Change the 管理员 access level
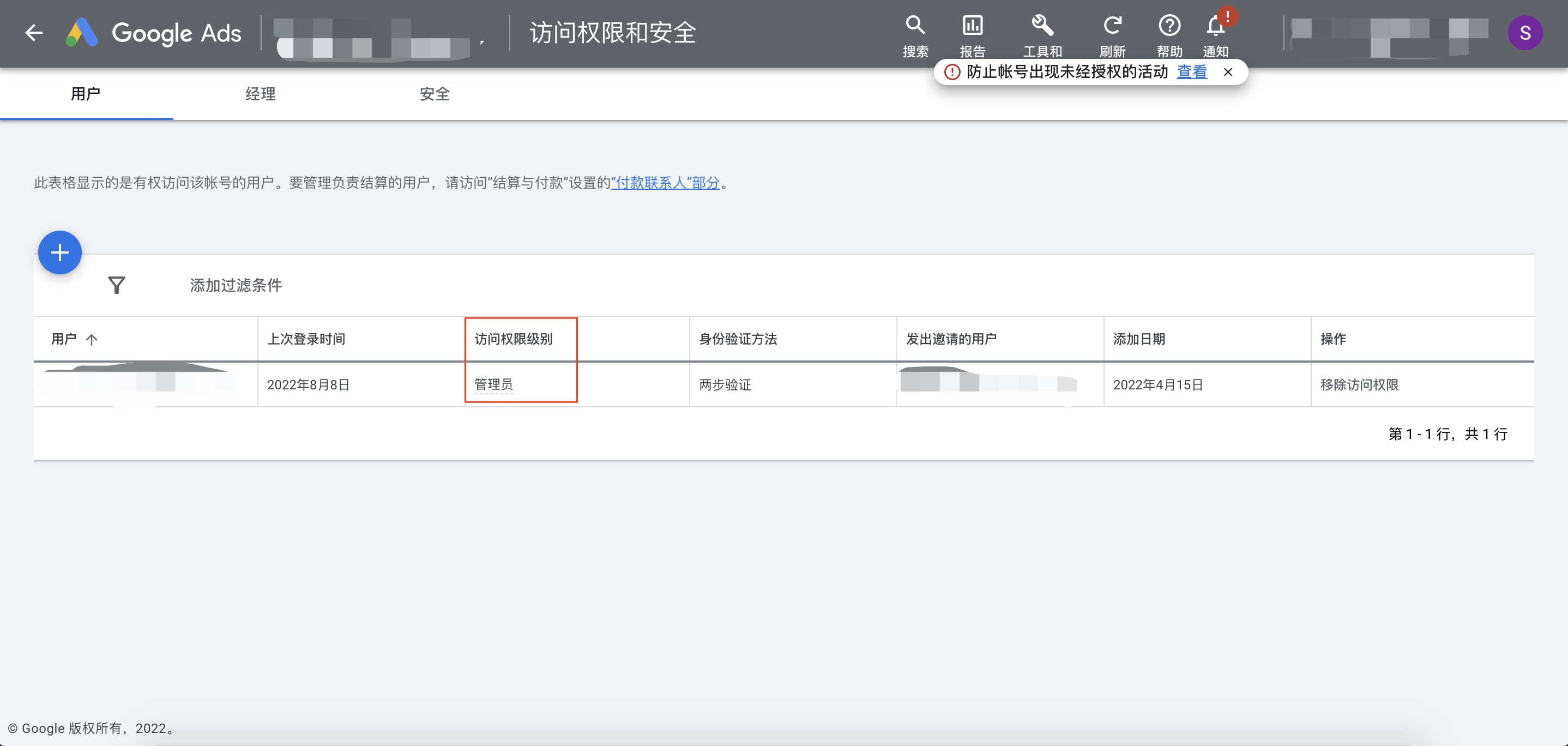Viewport: 1568px width, 746px height. click(493, 384)
